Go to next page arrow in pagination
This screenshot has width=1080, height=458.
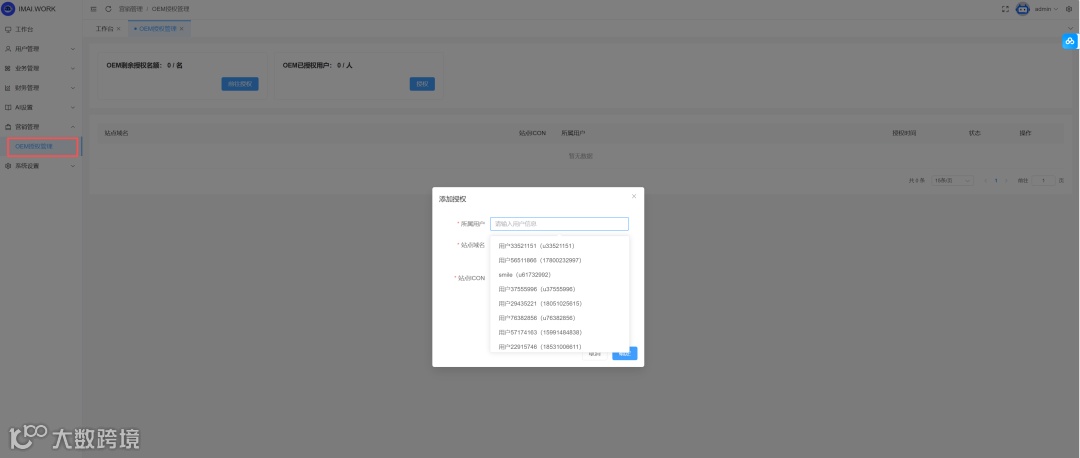1006,180
